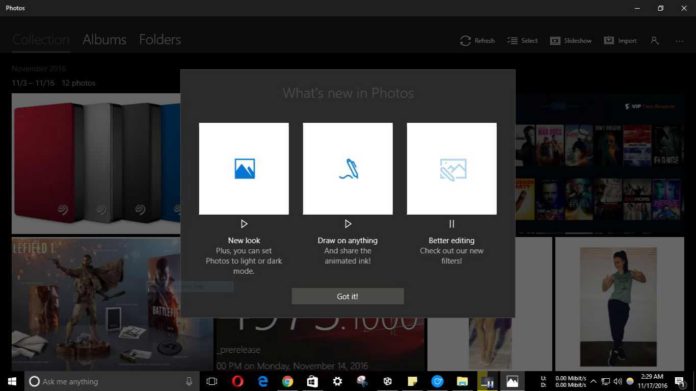Restore the Photos window

pyautogui.click(x=660, y=8)
